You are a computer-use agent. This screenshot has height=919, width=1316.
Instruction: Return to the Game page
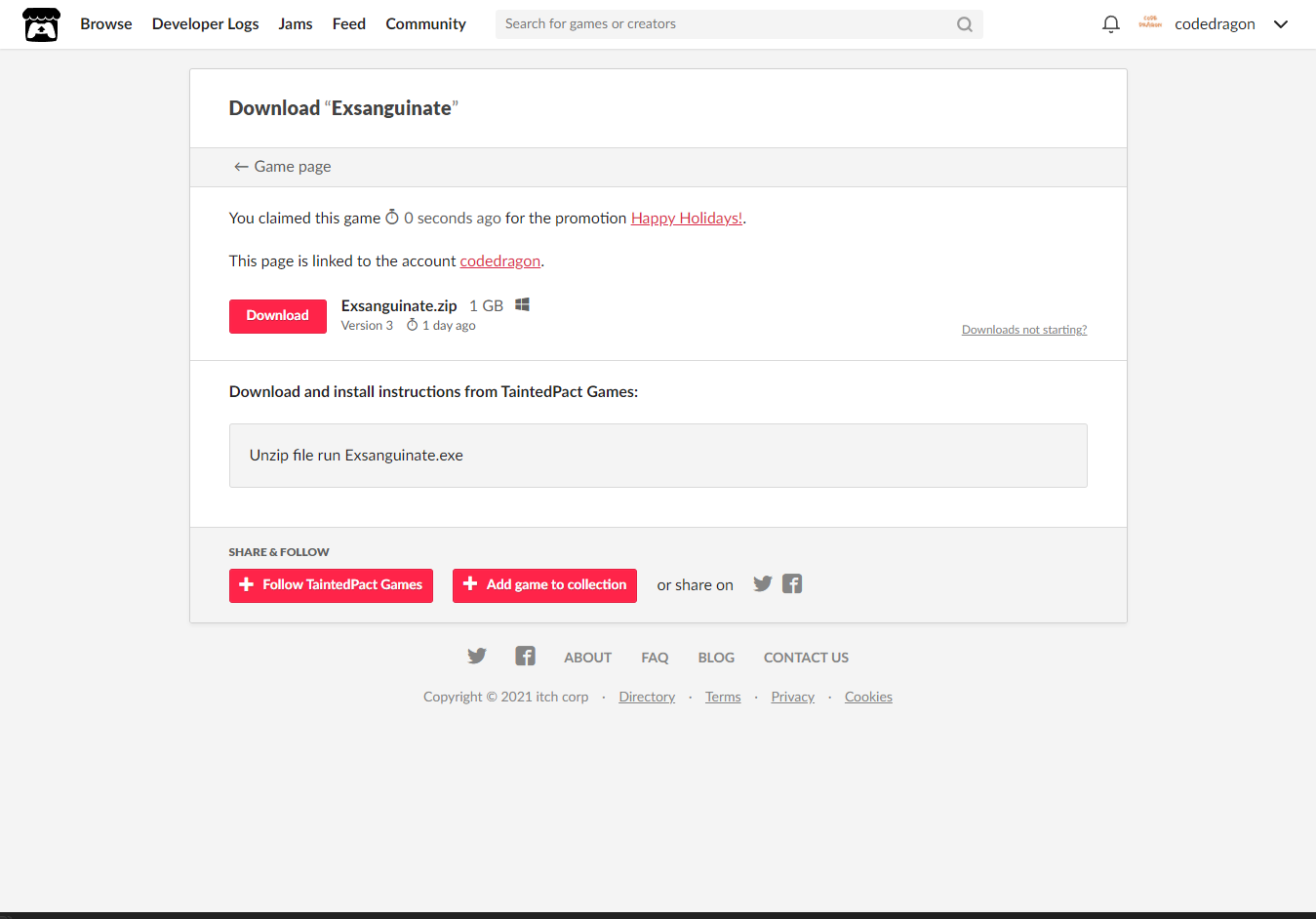[282, 167]
